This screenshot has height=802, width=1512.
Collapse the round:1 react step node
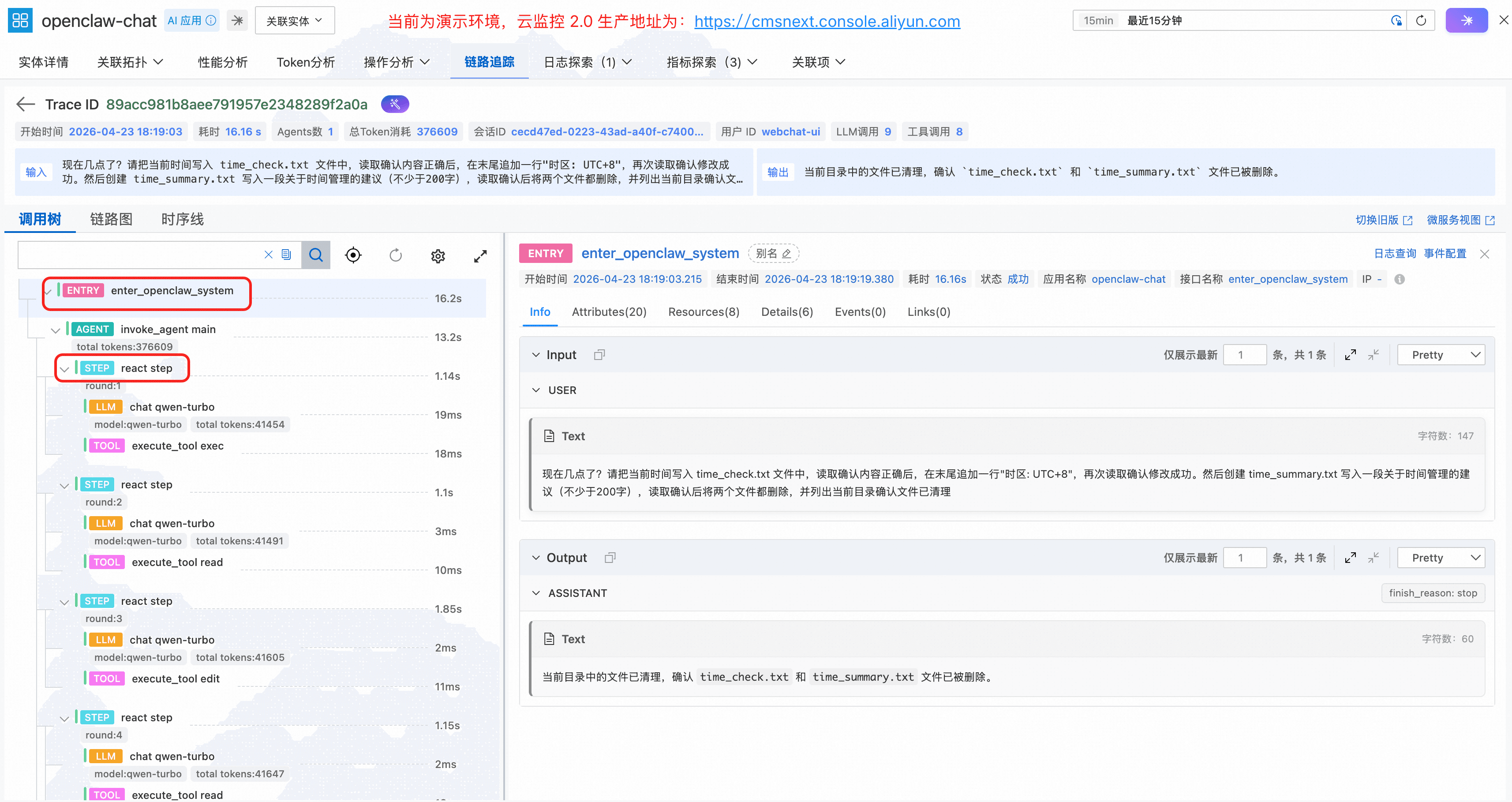64,369
